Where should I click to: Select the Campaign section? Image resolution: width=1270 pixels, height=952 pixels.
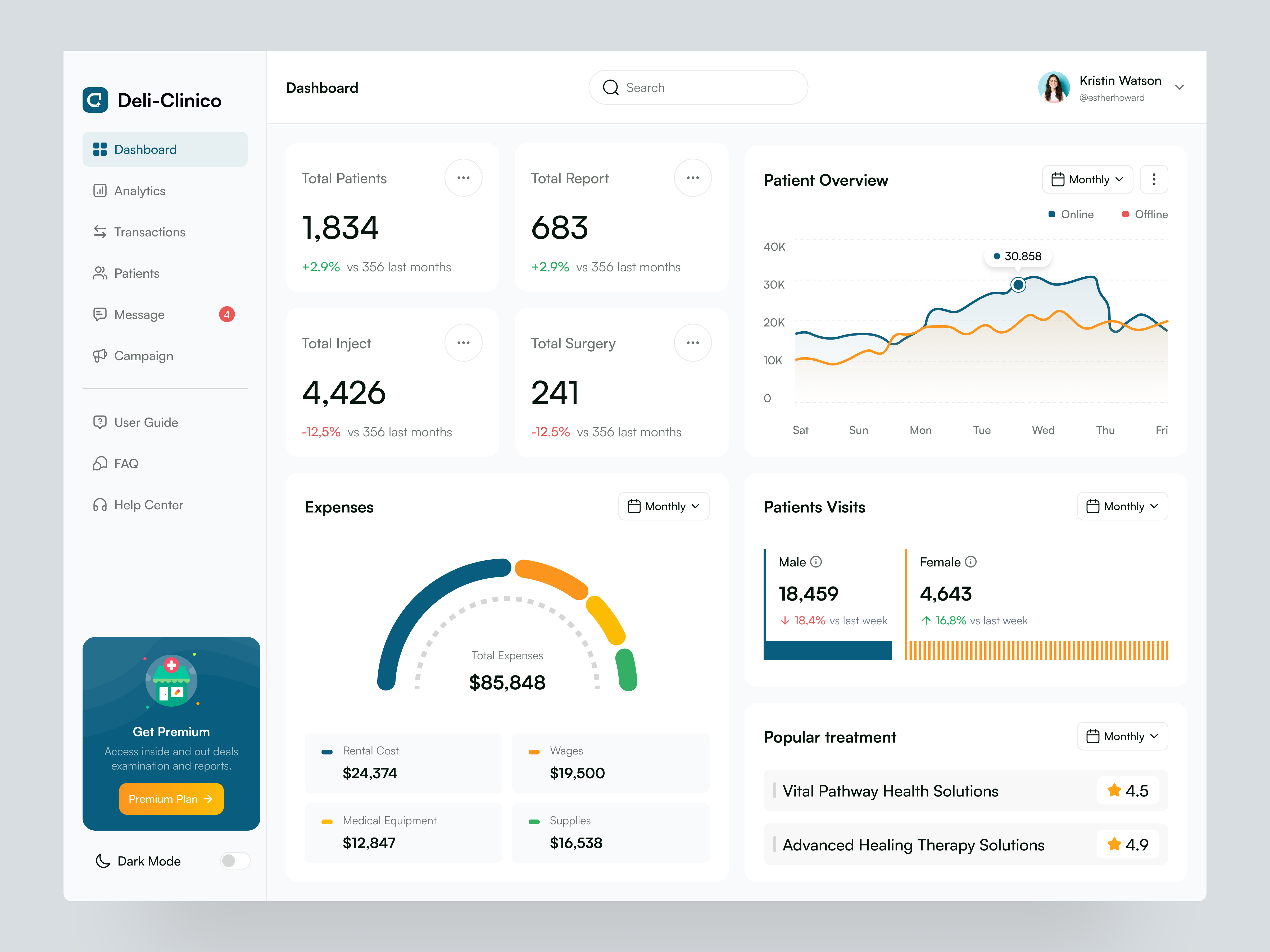tap(143, 356)
